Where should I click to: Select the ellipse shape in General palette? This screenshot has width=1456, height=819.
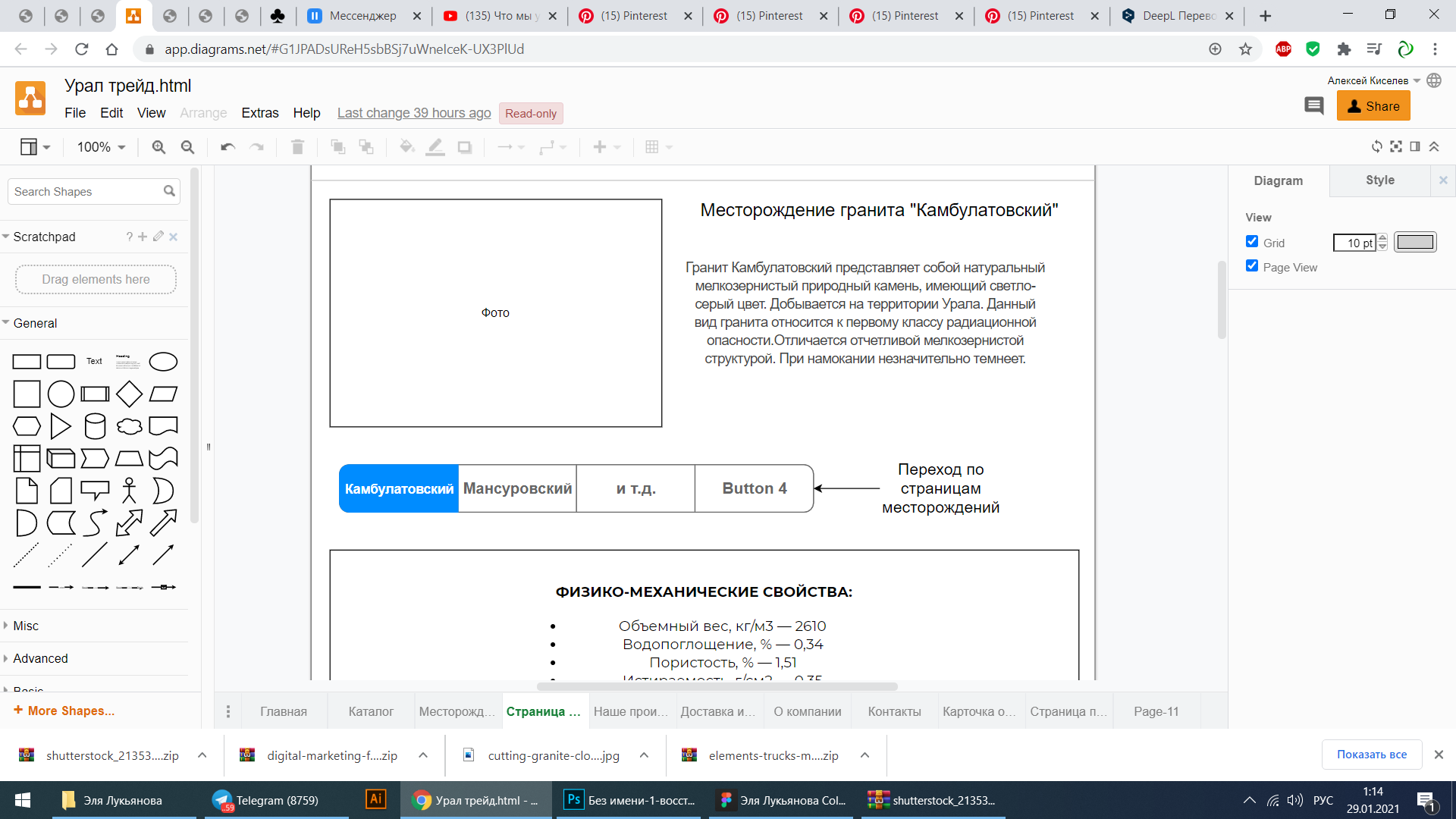tap(163, 362)
